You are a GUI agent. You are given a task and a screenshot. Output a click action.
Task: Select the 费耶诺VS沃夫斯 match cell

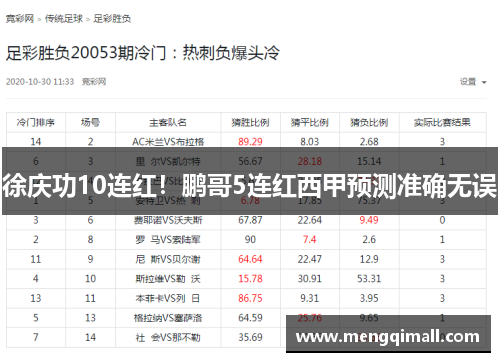[x=168, y=220]
